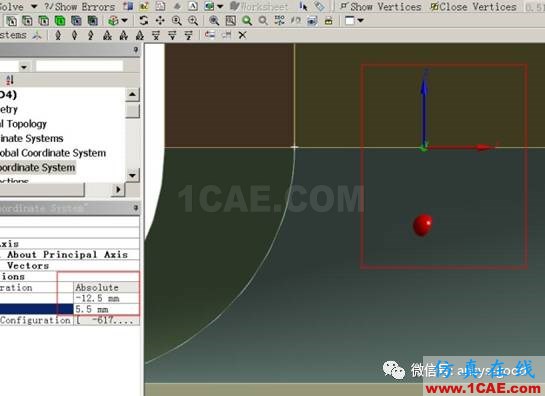Open the Outline filter dropdown

tap(24, 66)
